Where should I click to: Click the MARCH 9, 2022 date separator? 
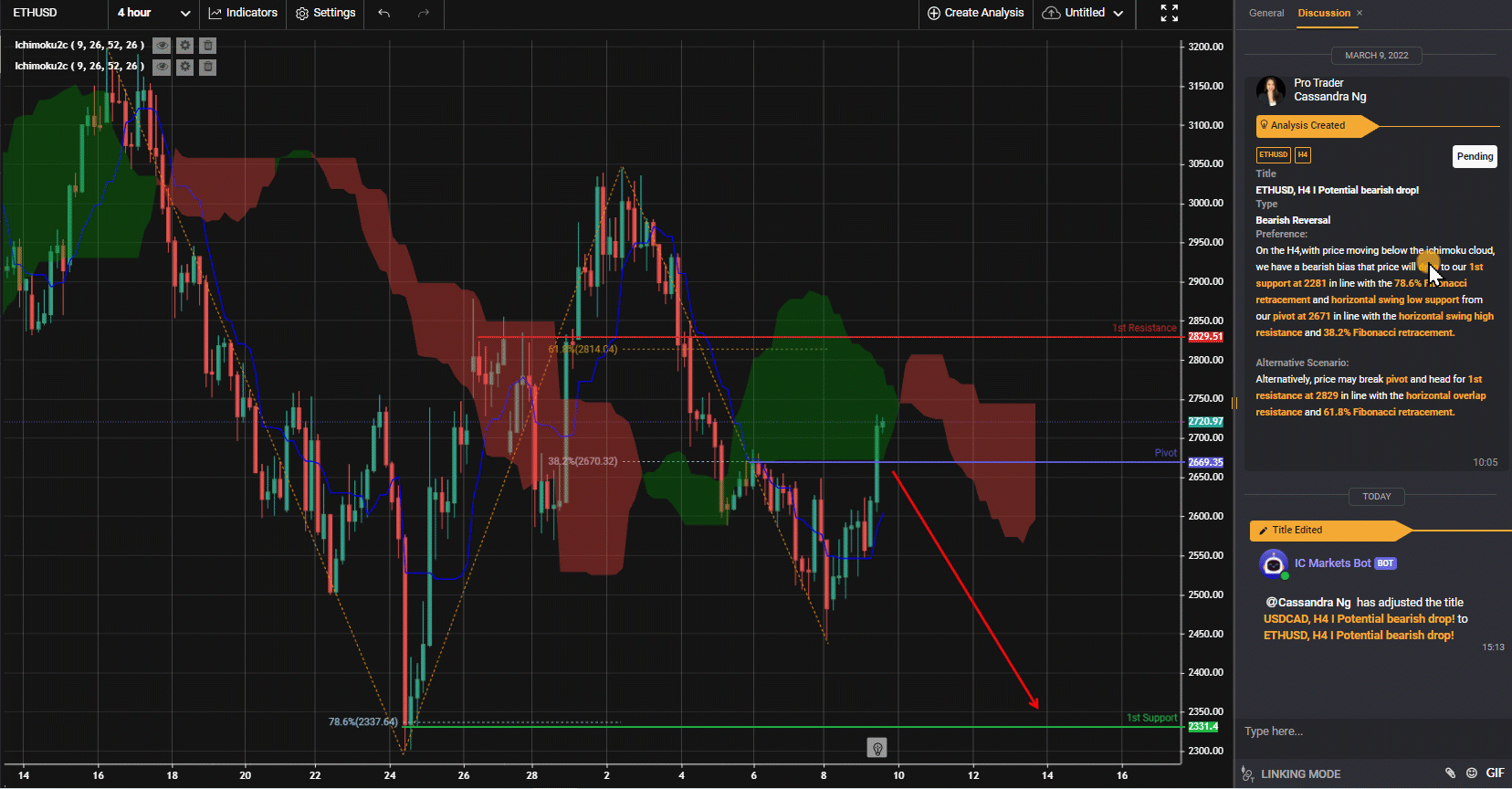point(1376,56)
